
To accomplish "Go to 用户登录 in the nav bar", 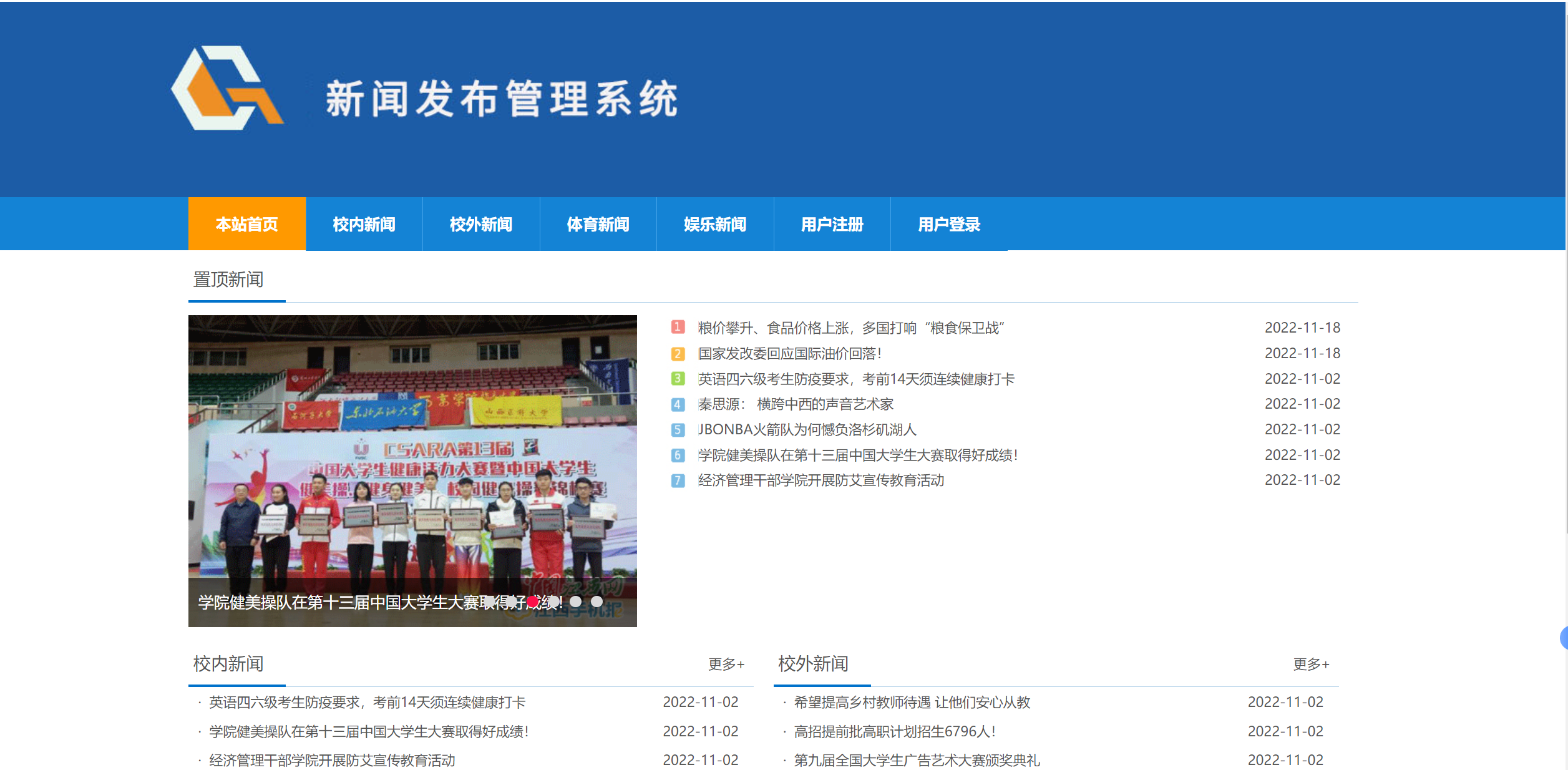I will pos(948,224).
